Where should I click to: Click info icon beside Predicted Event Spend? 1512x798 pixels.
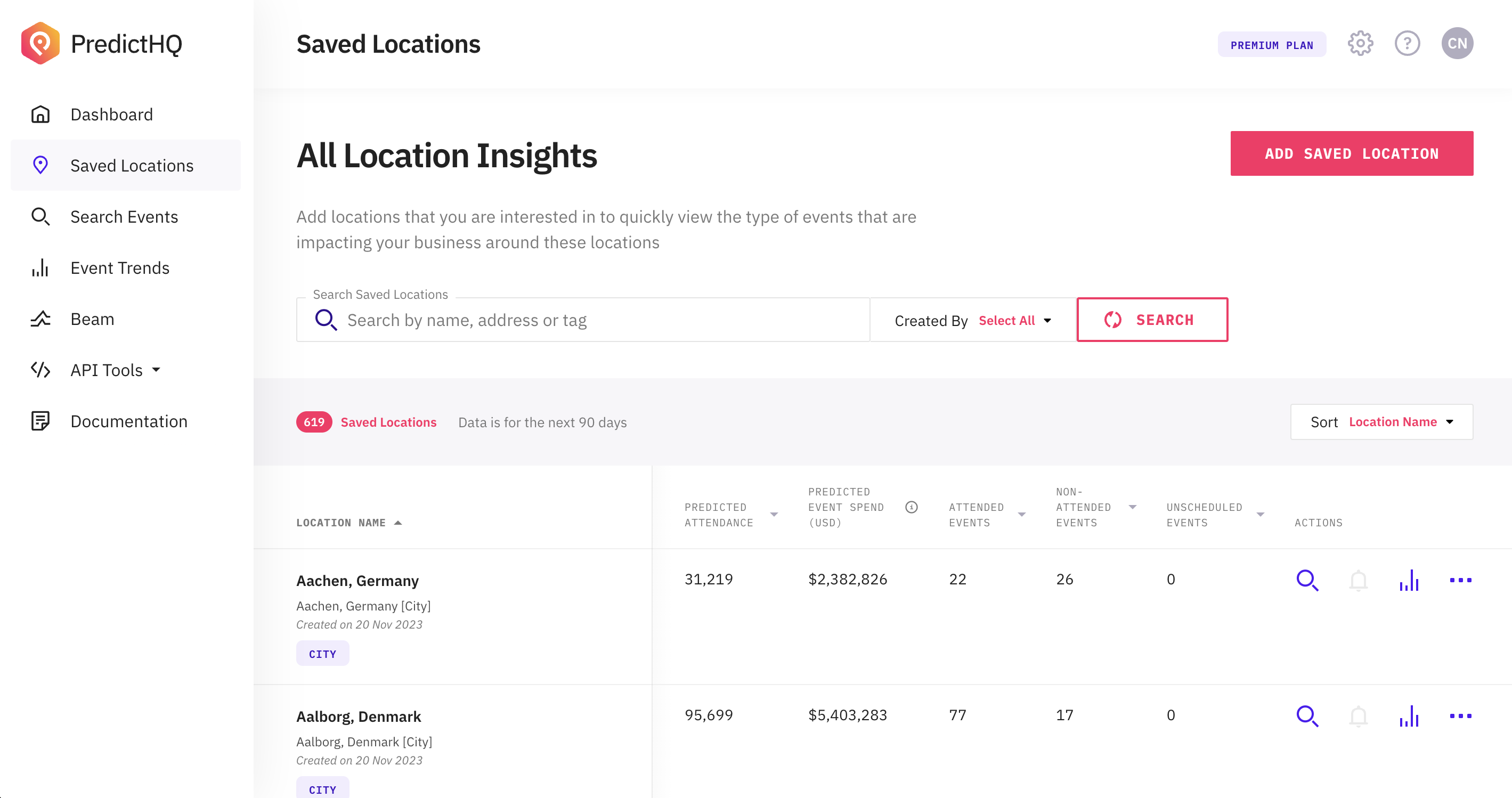[911, 507]
